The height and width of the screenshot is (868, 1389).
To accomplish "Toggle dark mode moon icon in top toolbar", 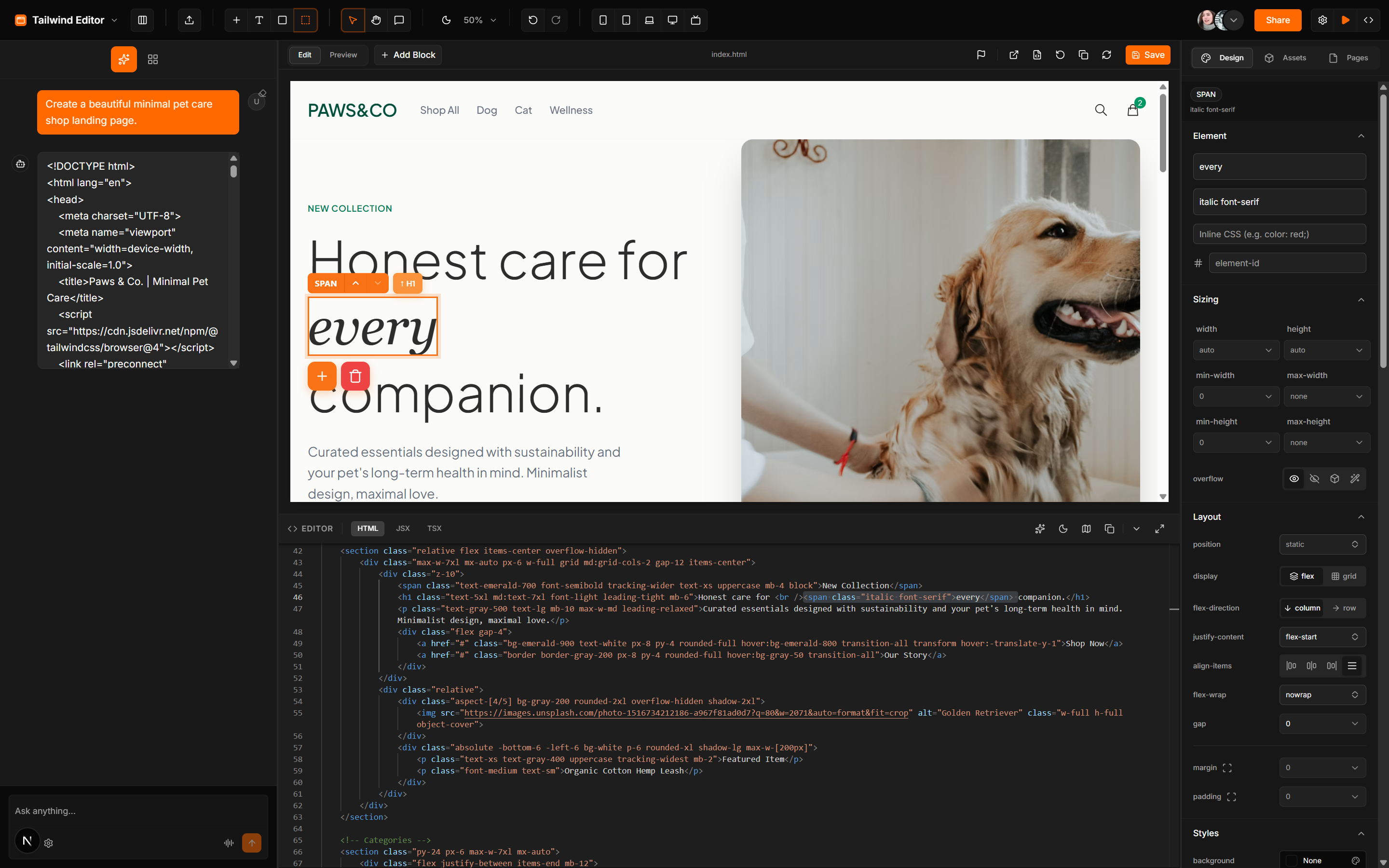I will (x=446, y=20).
